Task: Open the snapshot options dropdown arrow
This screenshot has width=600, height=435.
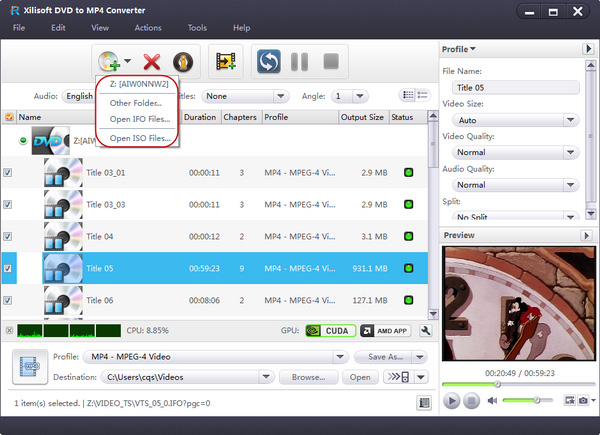Action: [x=593, y=400]
